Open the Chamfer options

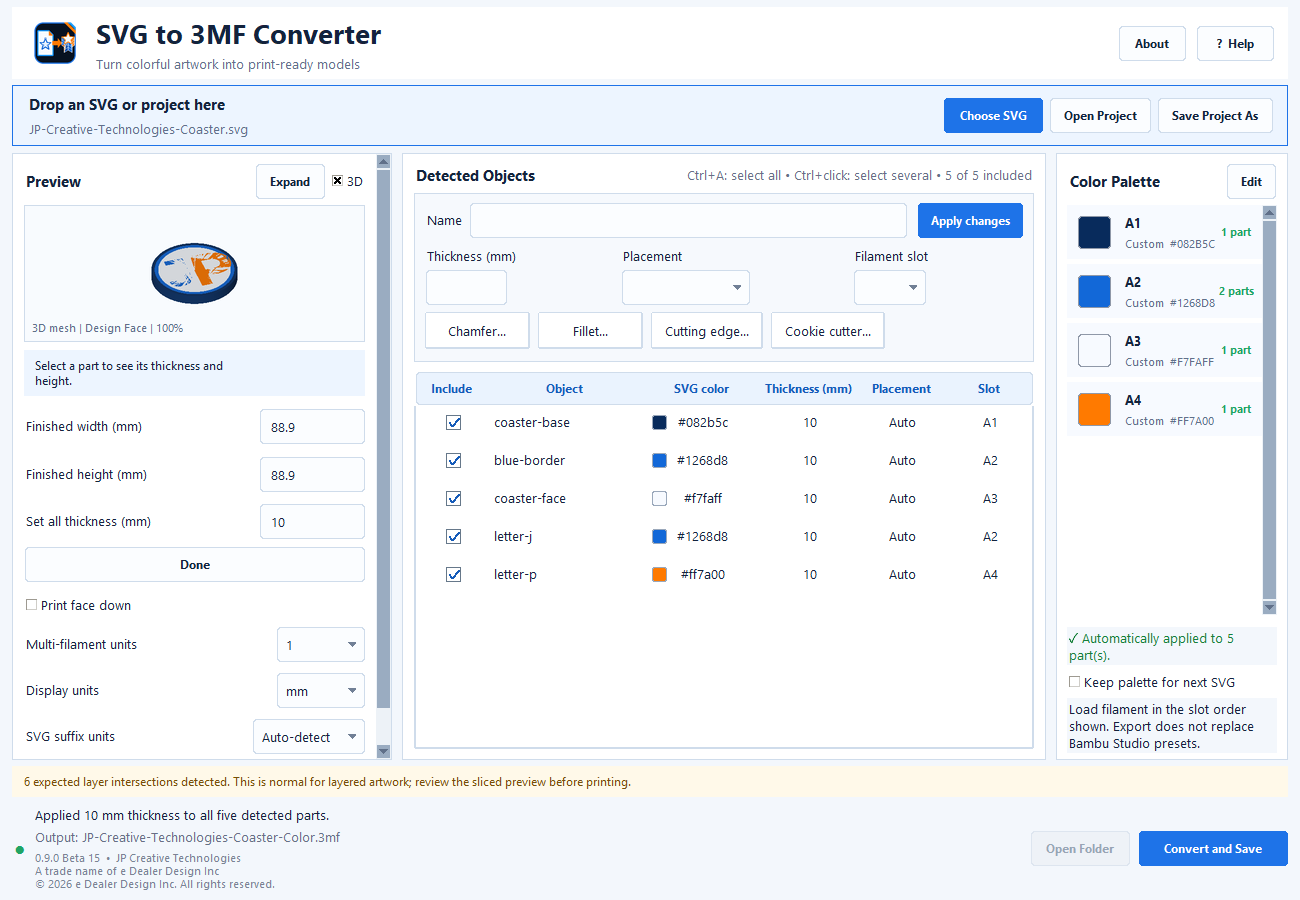[x=477, y=331]
